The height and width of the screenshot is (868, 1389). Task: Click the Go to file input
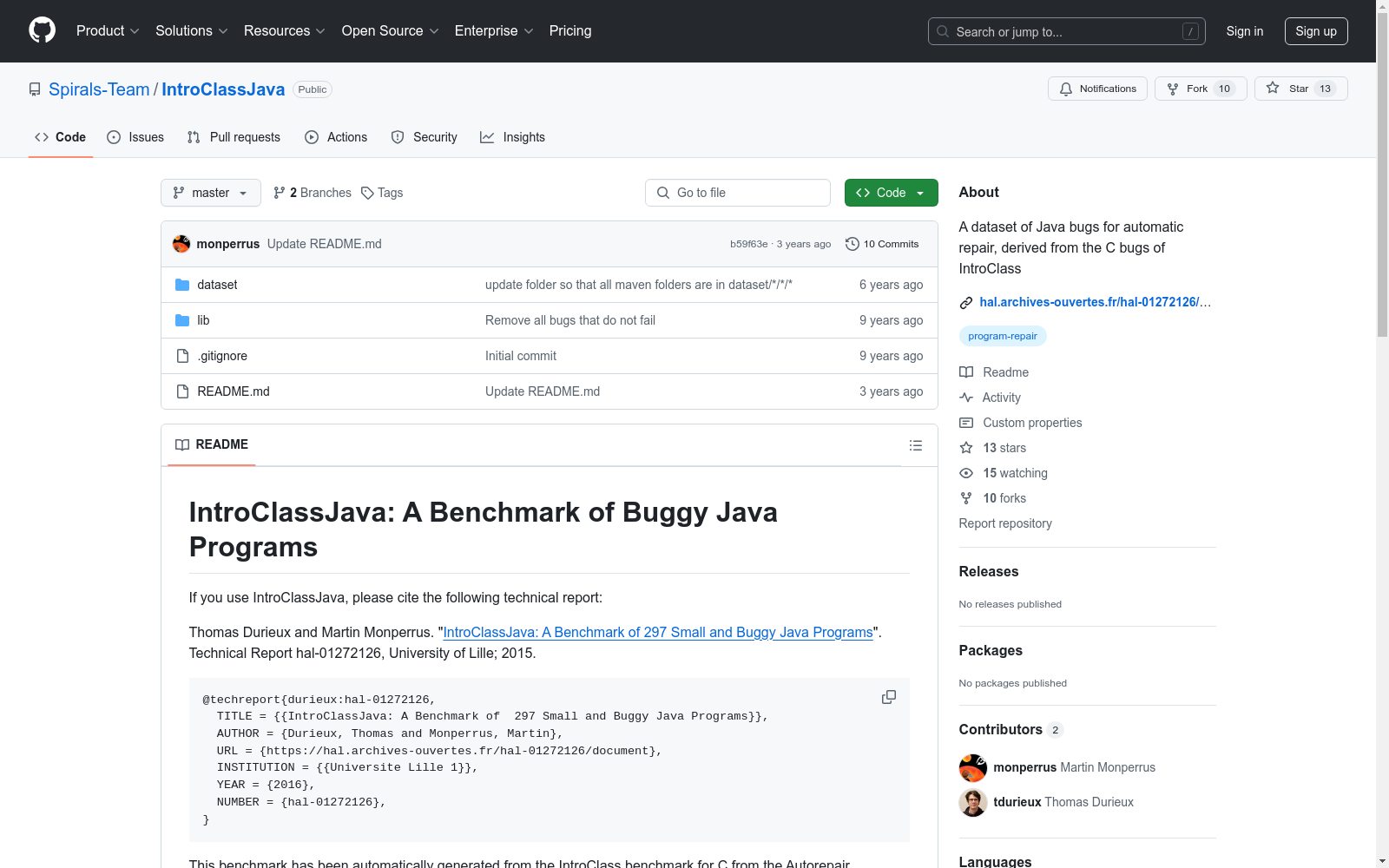click(x=738, y=193)
